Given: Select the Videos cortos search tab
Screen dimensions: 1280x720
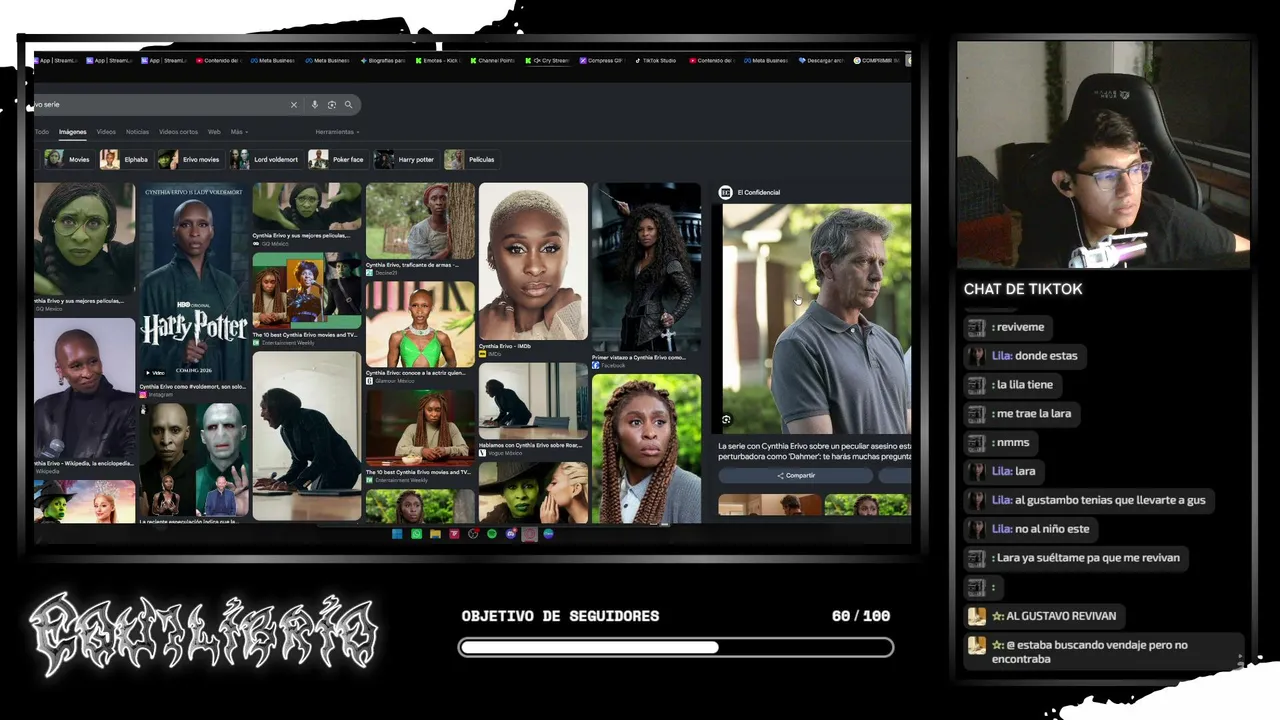Looking at the screenshot, I should tap(178, 132).
